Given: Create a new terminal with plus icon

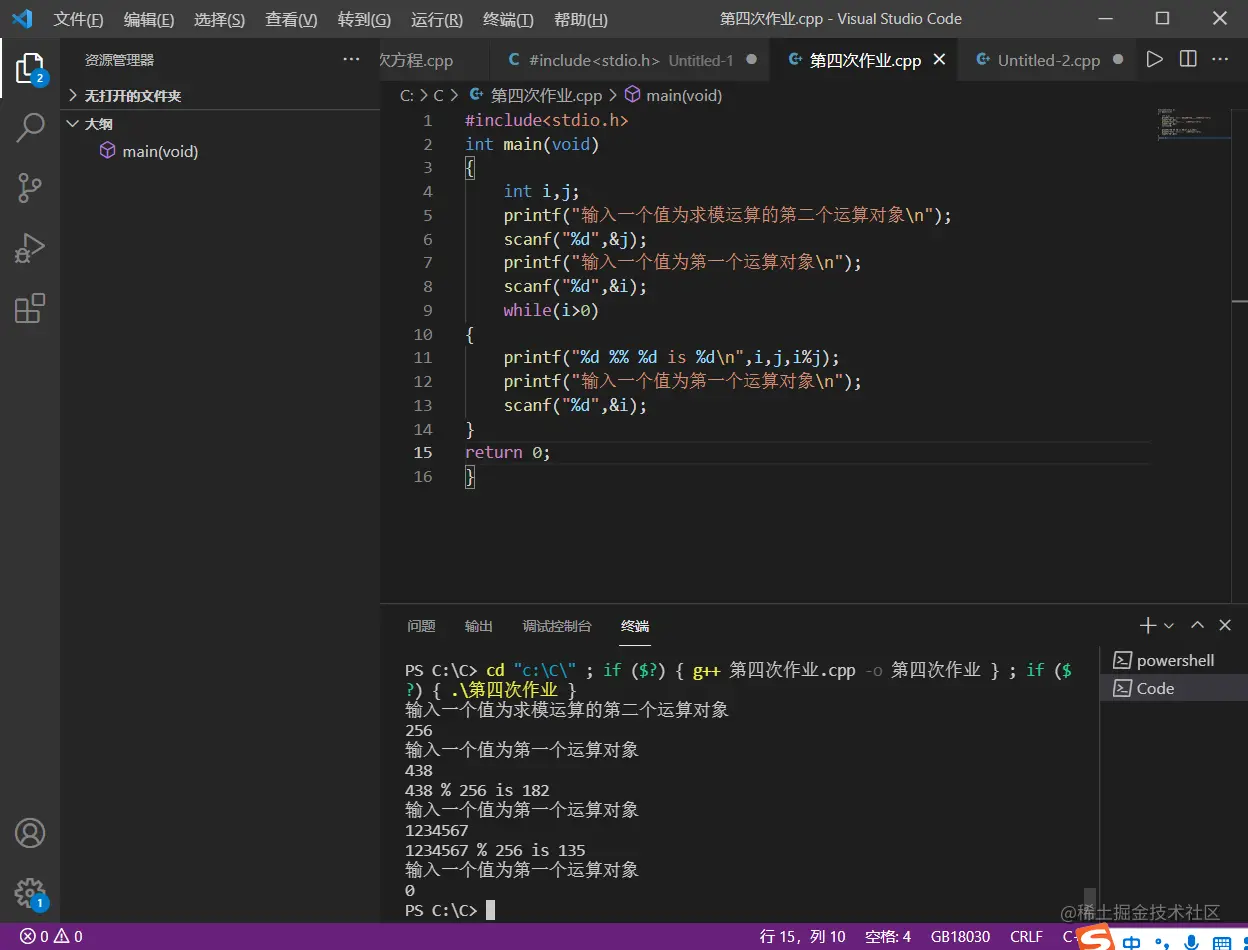Looking at the screenshot, I should point(1148,625).
